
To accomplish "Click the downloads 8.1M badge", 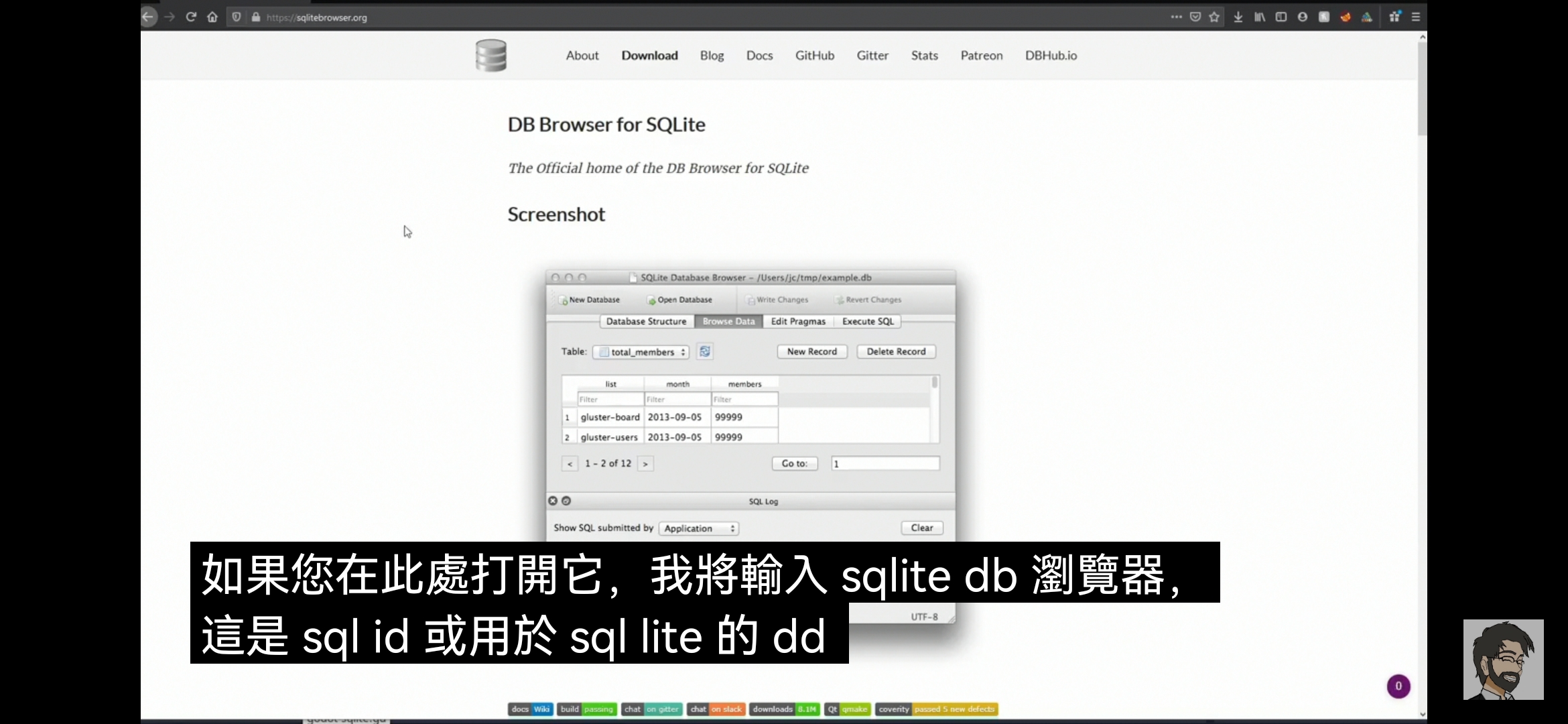I will point(785,709).
